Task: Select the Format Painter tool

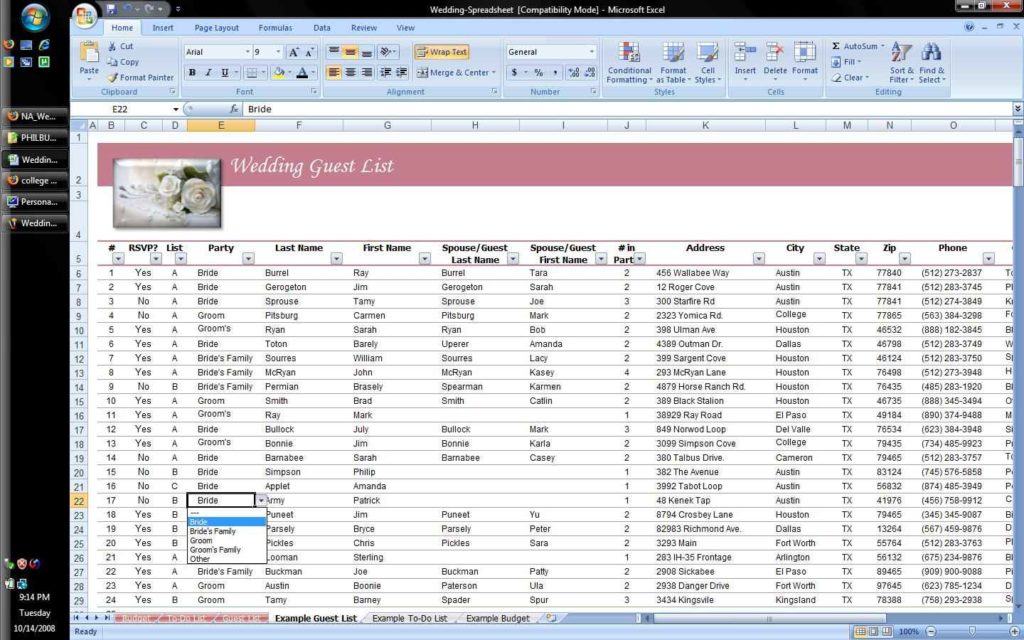Action: tap(140, 77)
